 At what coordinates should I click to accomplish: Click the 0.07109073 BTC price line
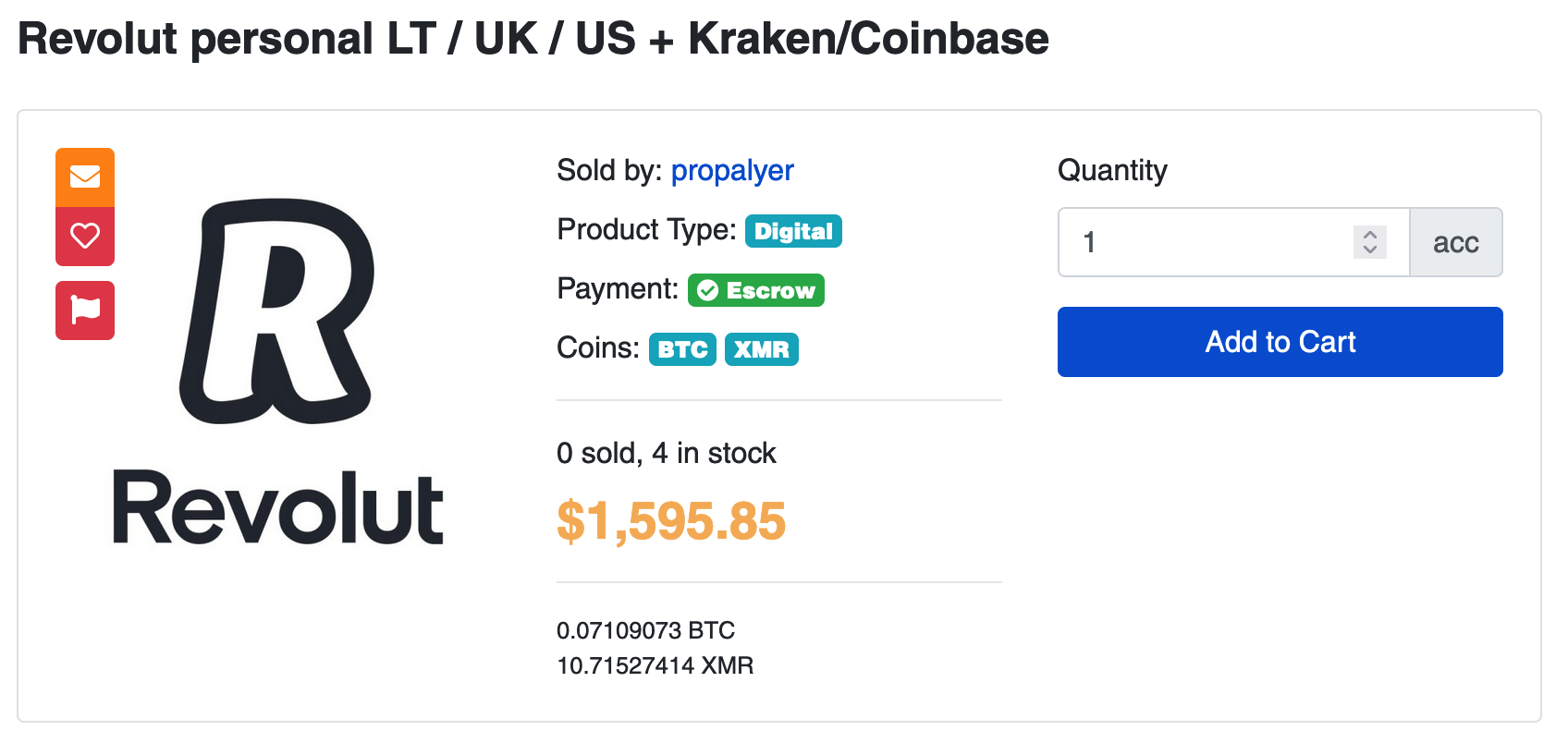click(x=645, y=630)
